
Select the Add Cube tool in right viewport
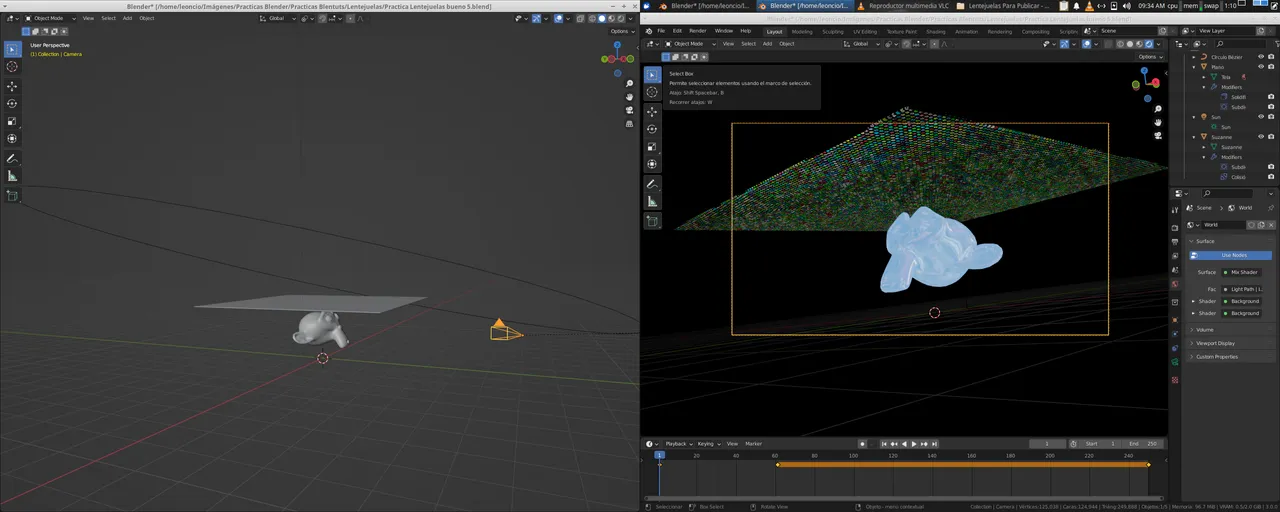point(652,221)
